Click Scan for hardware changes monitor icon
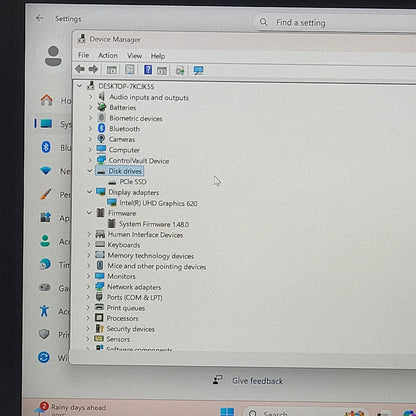 click(199, 70)
